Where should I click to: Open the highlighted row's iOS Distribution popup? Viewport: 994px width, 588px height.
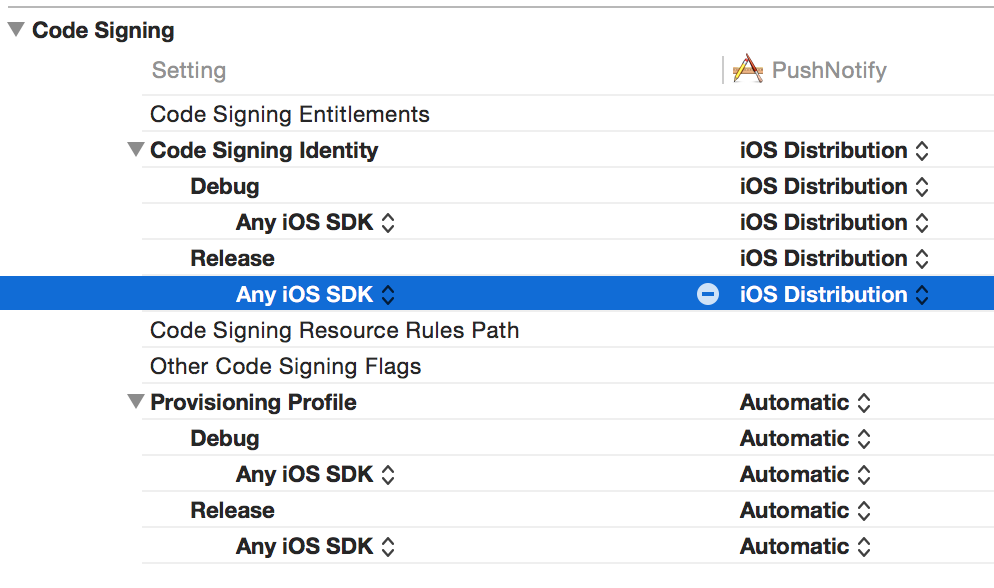[x=834, y=295]
